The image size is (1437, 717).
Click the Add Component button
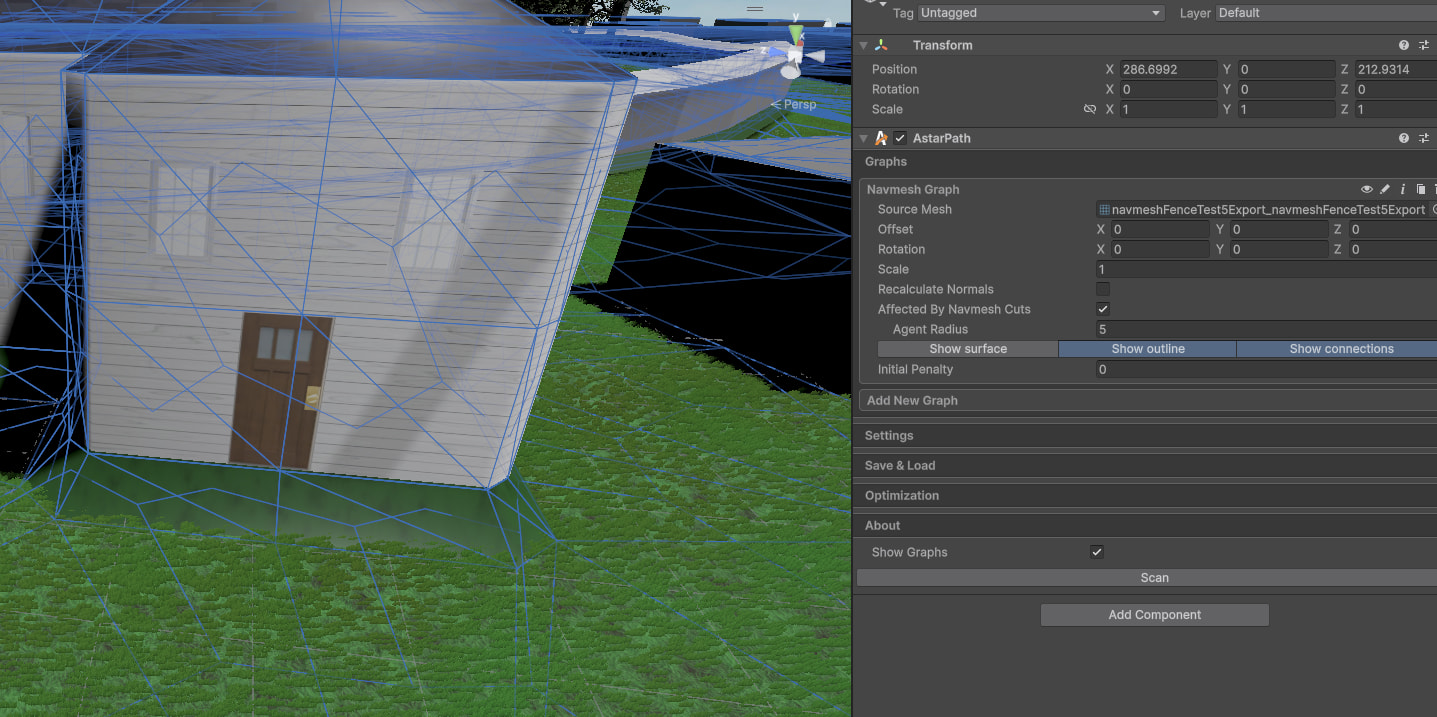point(1154,614)
